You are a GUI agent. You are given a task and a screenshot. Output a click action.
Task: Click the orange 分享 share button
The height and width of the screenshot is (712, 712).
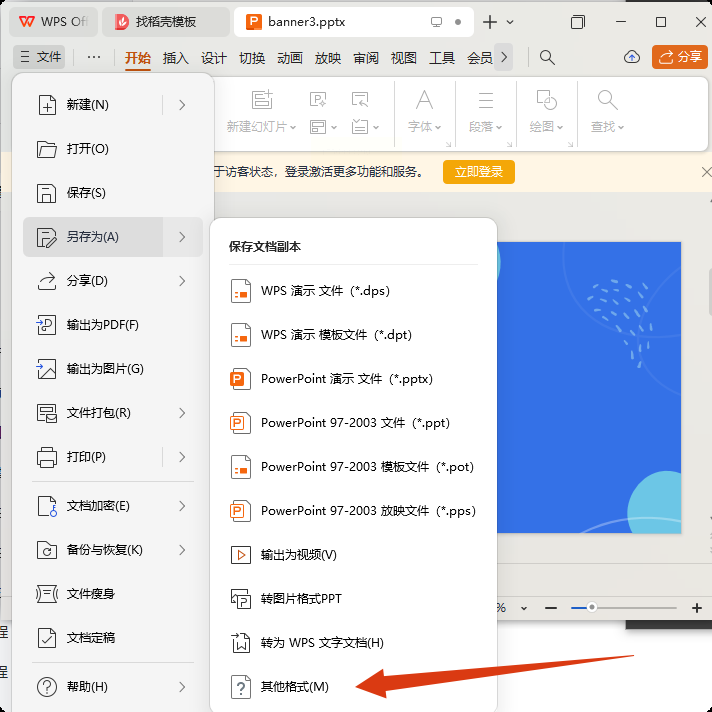(x=680, y=57)
